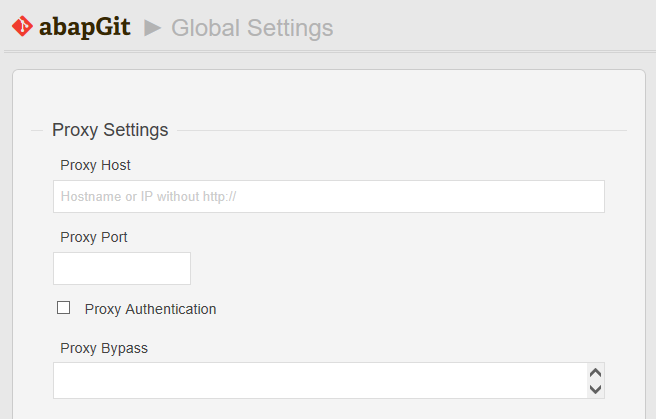
Task: Click the Proxy Bypass label
Action: (x=104, y=348)
